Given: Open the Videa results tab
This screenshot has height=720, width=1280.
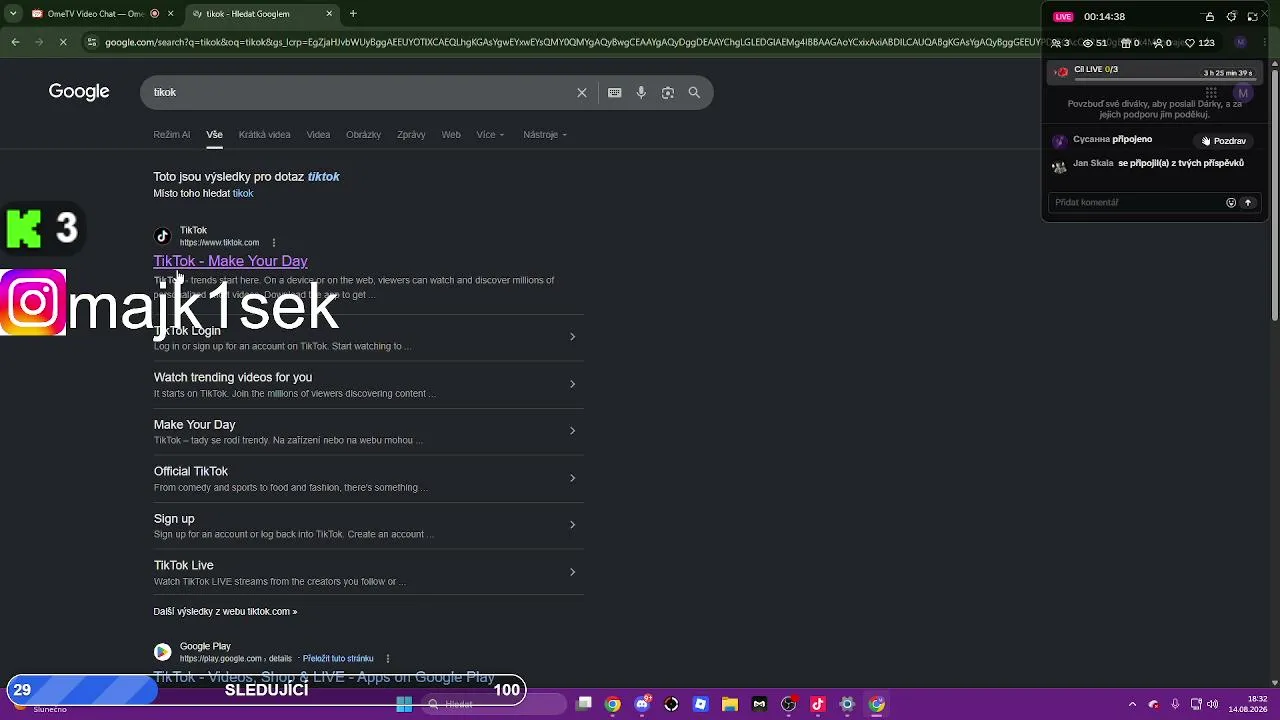Looking at the screenshot, I should (318, 135).
